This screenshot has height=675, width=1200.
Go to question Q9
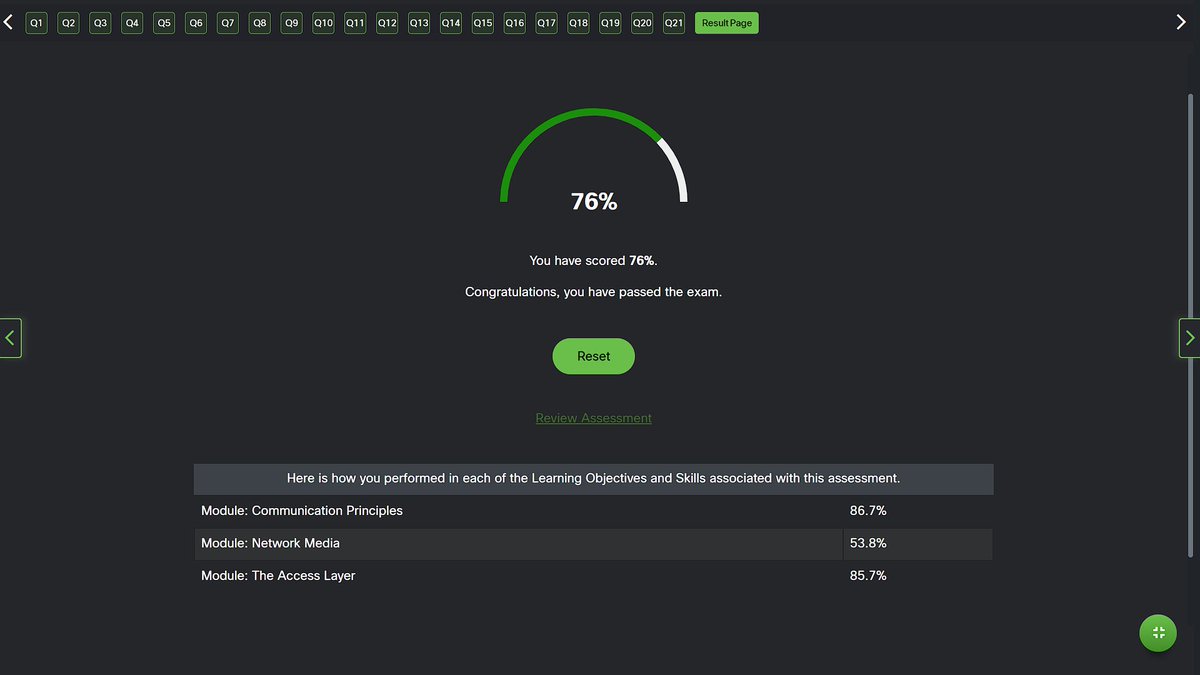click(291, 22)
